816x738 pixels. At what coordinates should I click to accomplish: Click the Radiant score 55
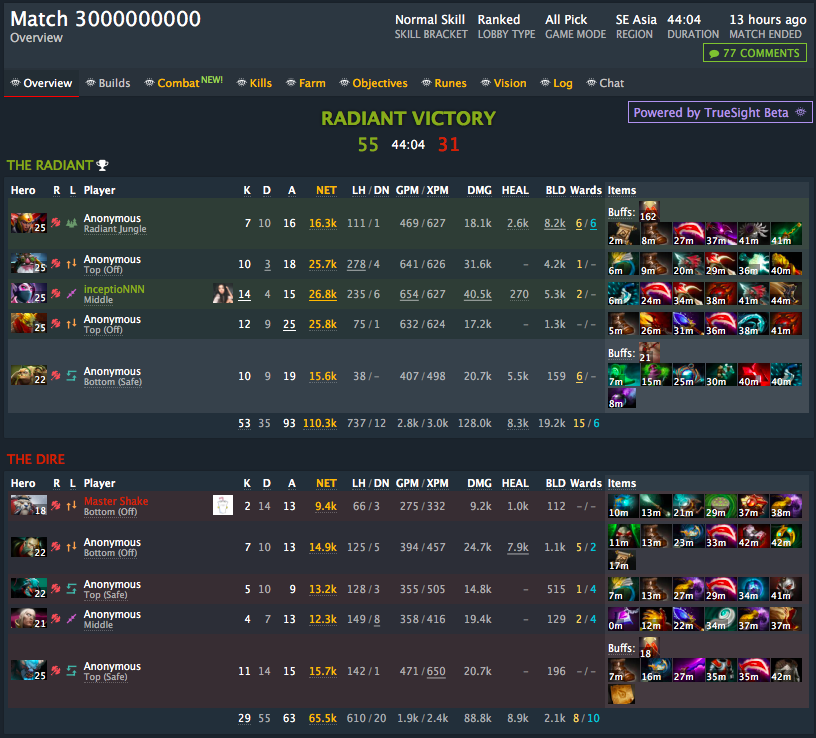point(368,145)
